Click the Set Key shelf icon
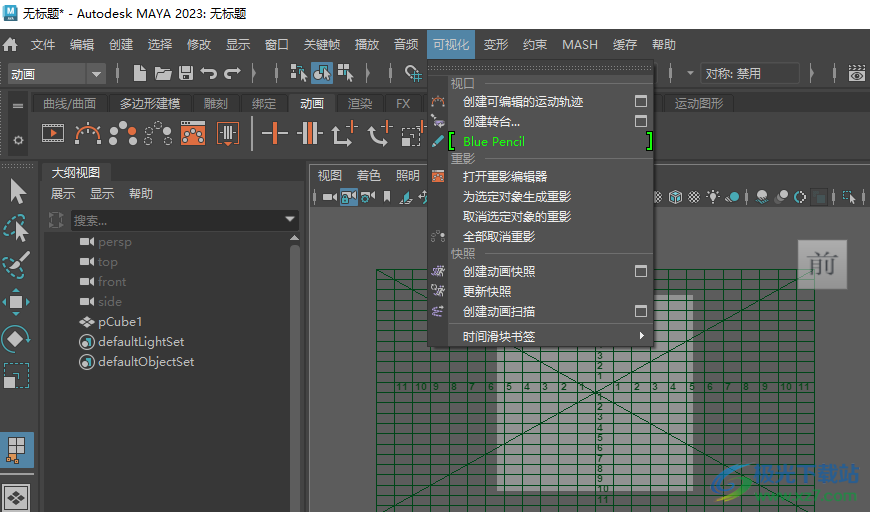This screenshot has width=870, height=512. click(274, 134)
